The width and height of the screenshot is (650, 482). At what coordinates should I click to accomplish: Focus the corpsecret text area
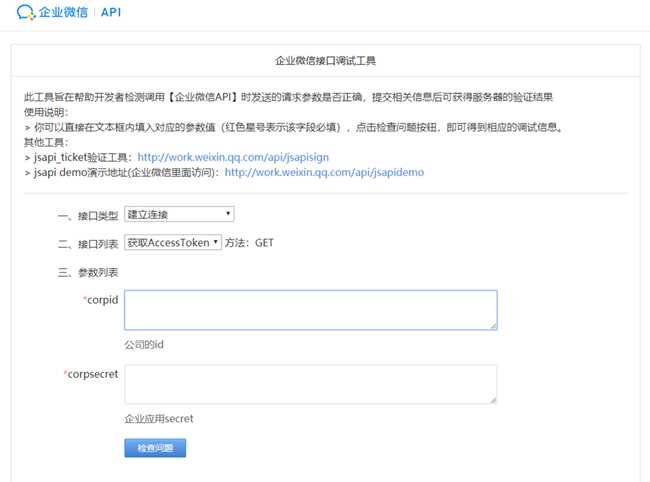(x=310, y=384)
